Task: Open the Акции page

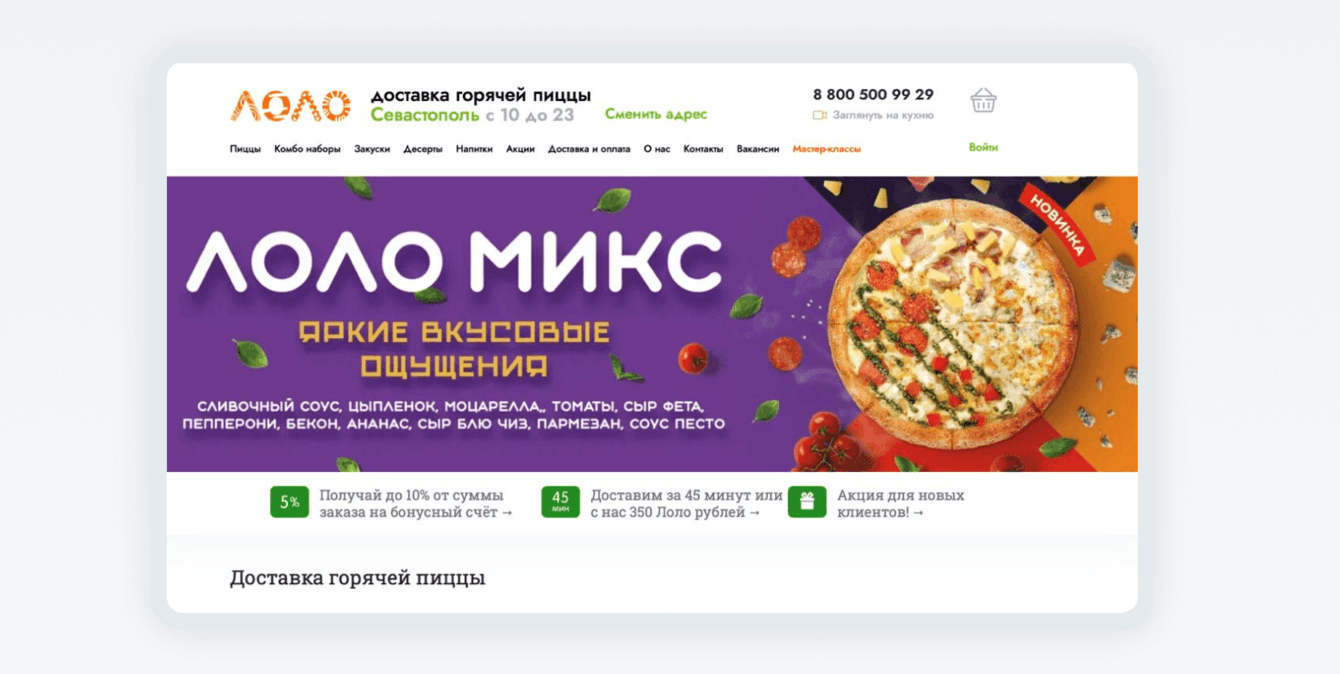Action: (x=520, y=149)
